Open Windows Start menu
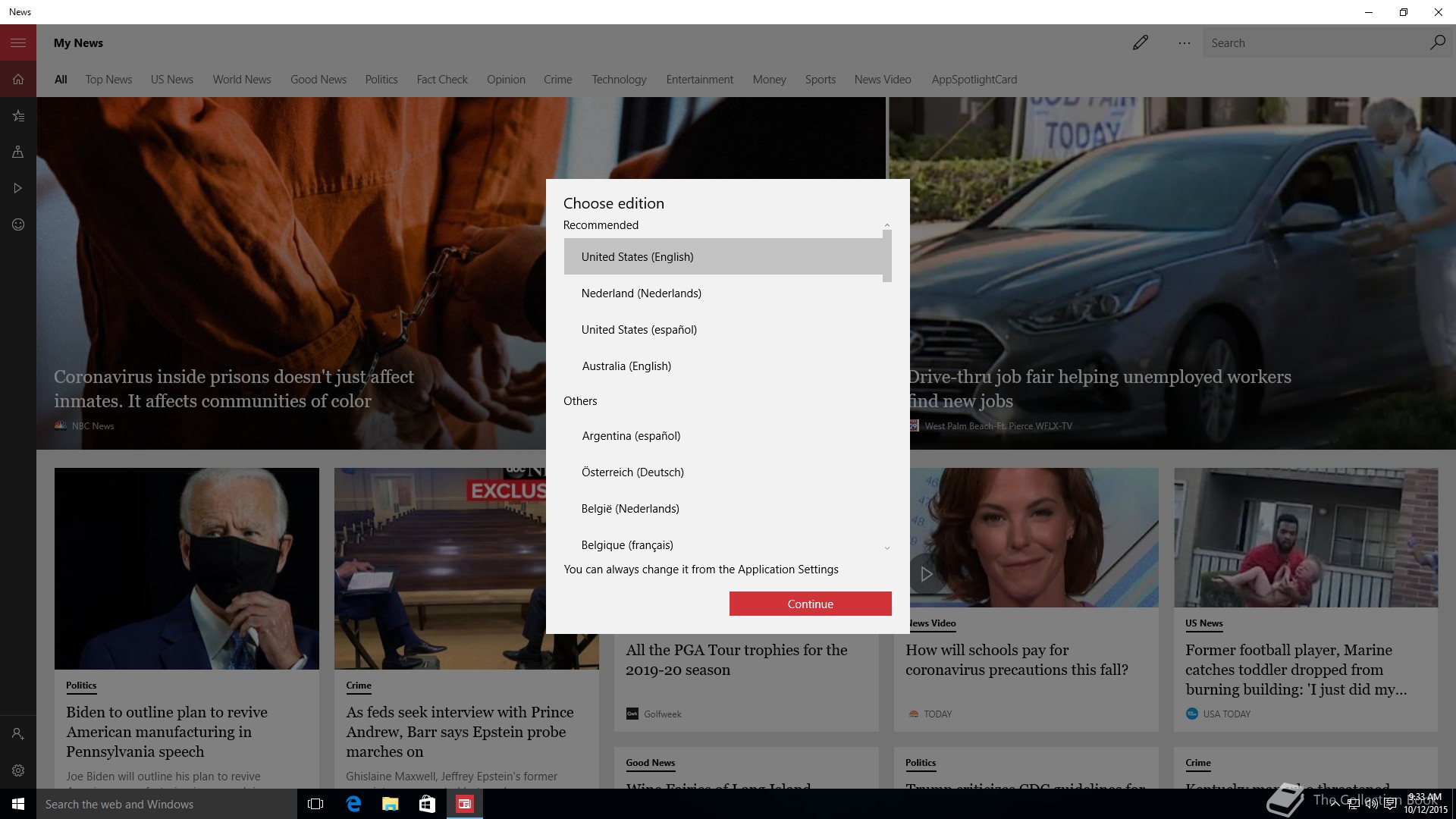Image resolution: width=1456 pixels, height=819 pixels. click(x=18, y=804)
